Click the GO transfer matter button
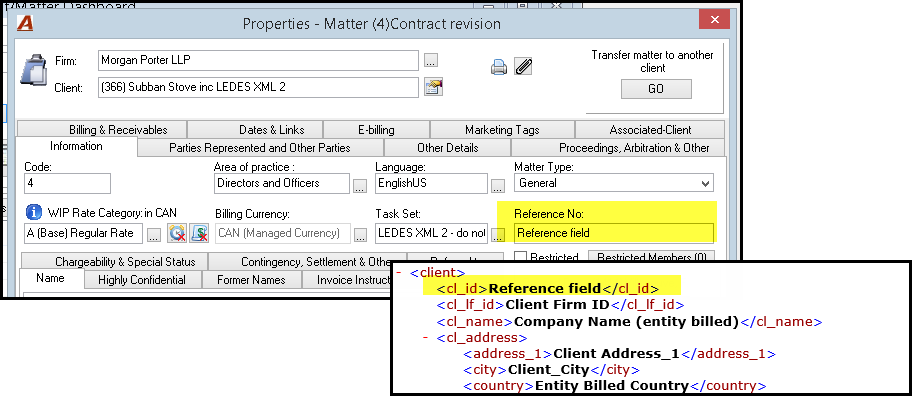The image size is (919, 401). tap(656, 89)
